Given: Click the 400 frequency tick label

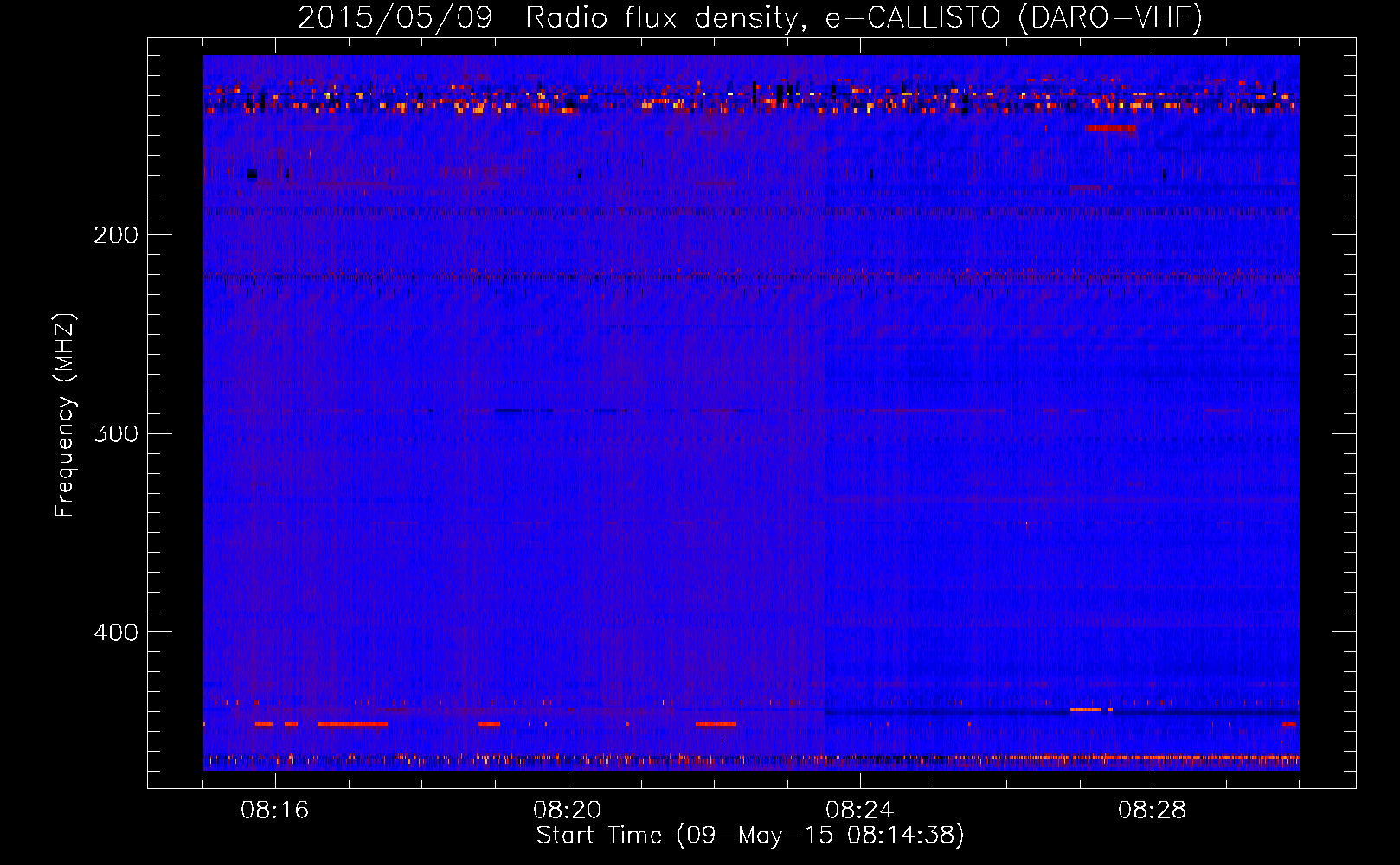Looking at the screenshot, I should [116, 632].
